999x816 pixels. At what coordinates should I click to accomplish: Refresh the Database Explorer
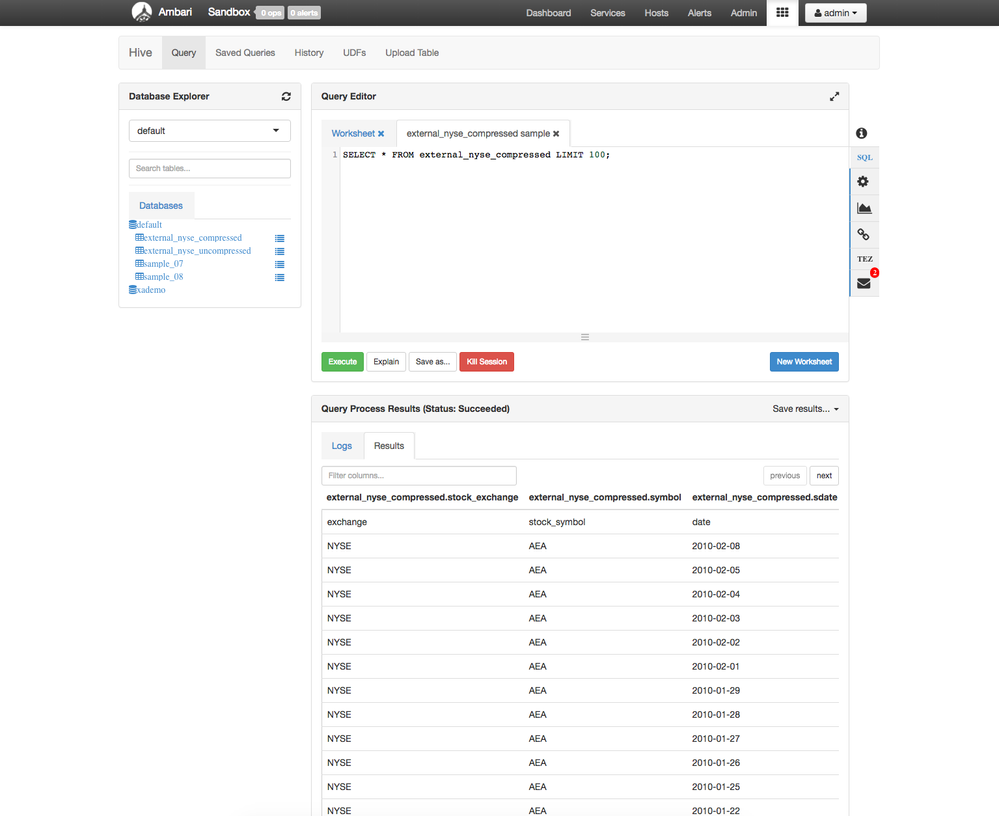point(286,96)
